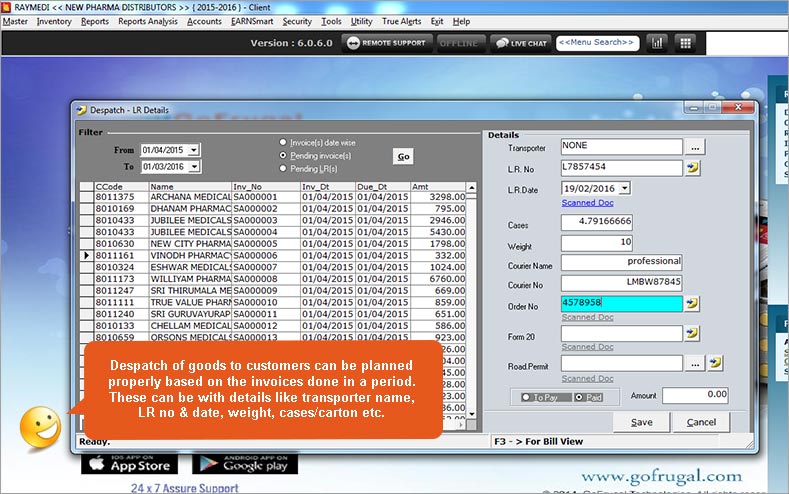
Task: Click the lookup icon beside Form 20
Action: coord(691,333)
